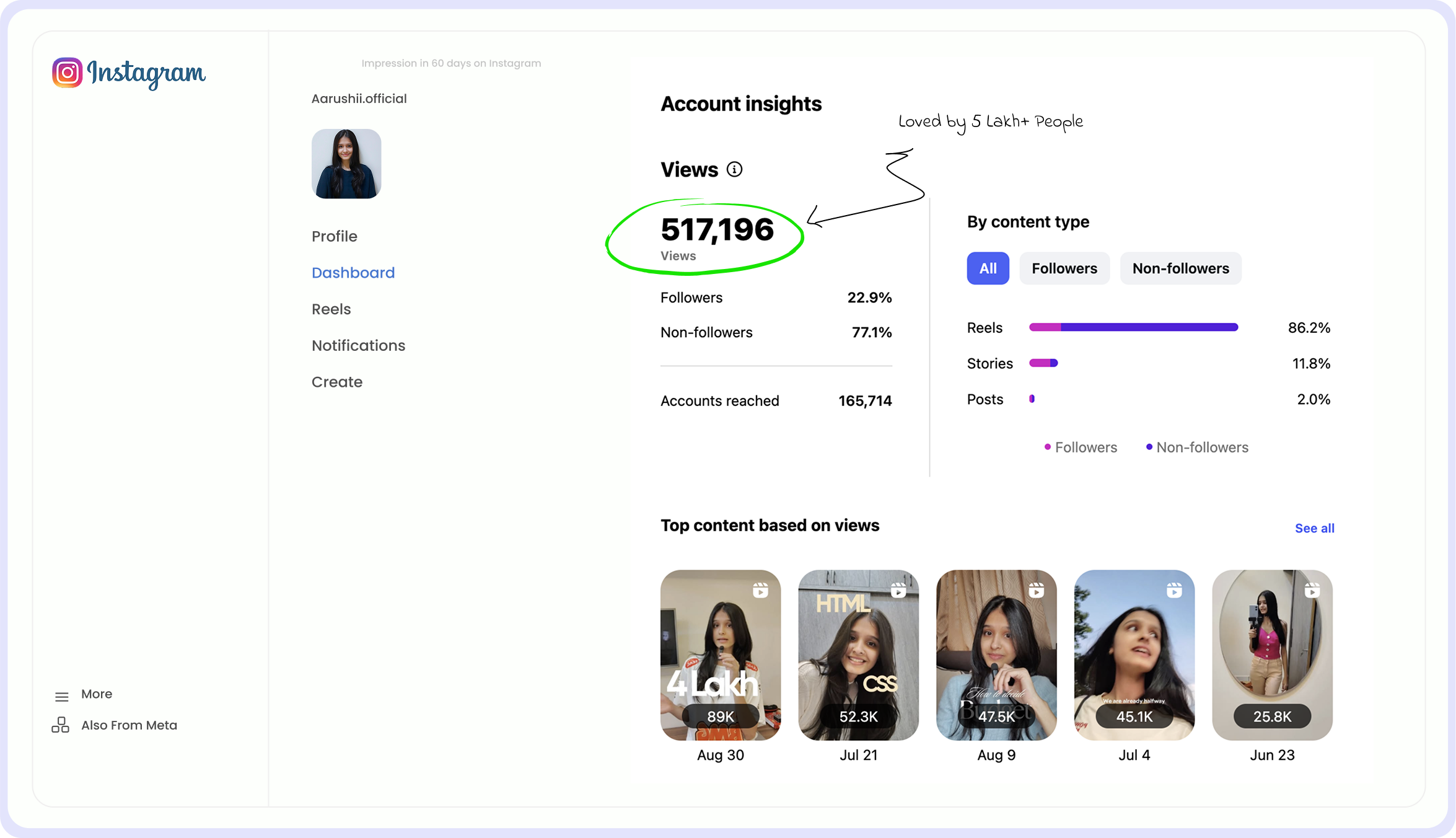Click the Views info icon
Viewport: 1456px width, 838px height.
(x=734, y=169)
